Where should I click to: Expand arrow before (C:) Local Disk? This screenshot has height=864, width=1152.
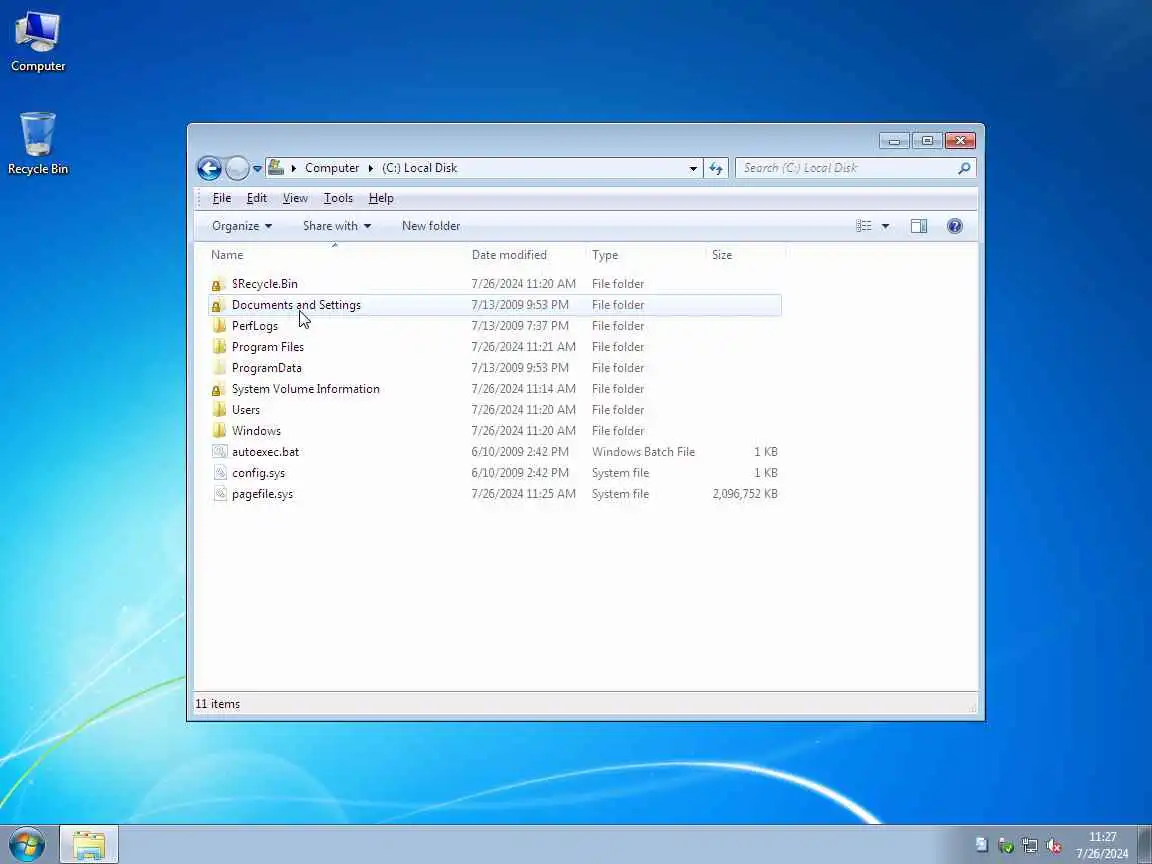tap(371, 168)
